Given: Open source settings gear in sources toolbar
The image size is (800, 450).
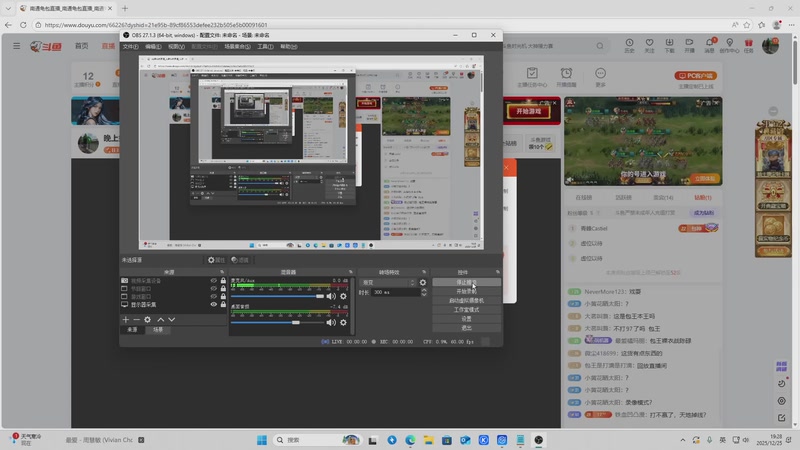Looking at the screenshot, I should pyautogui.click(x=147, y=319).
